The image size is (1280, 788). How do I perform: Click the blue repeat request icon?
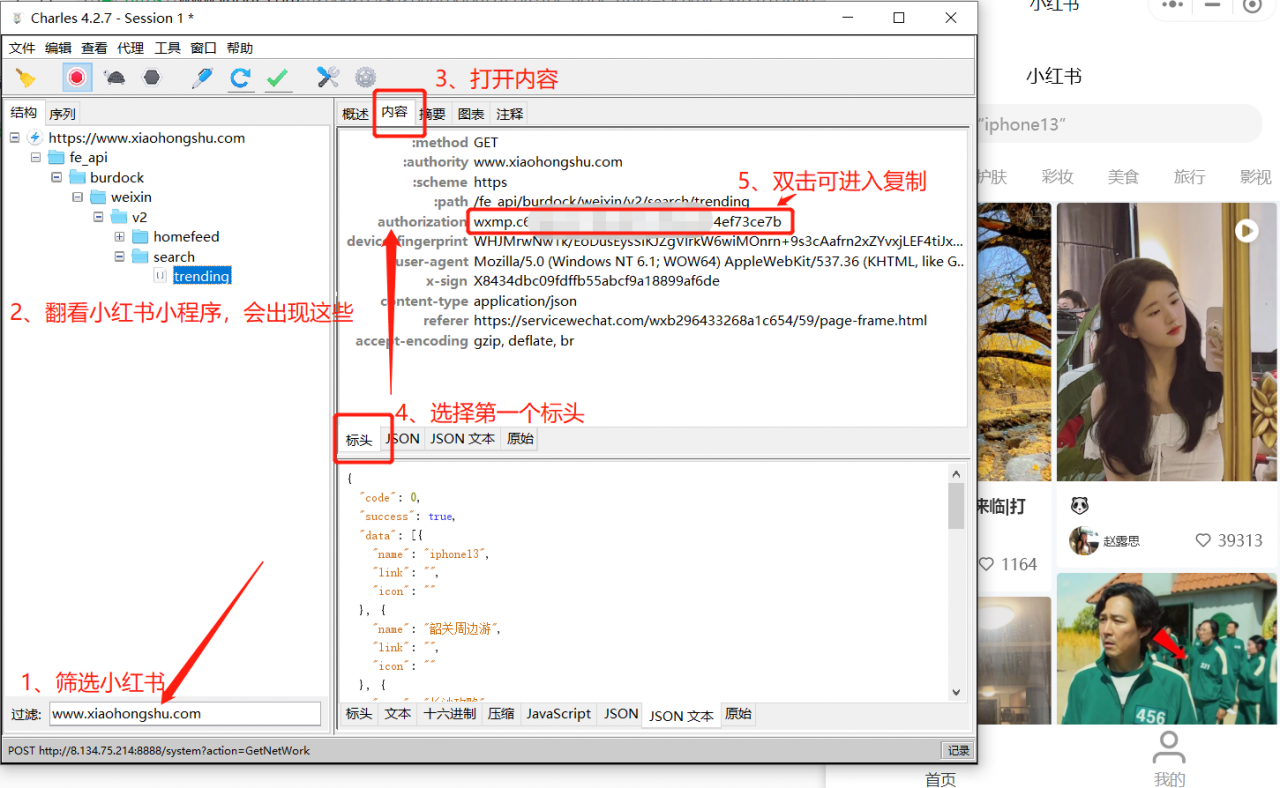240,78
